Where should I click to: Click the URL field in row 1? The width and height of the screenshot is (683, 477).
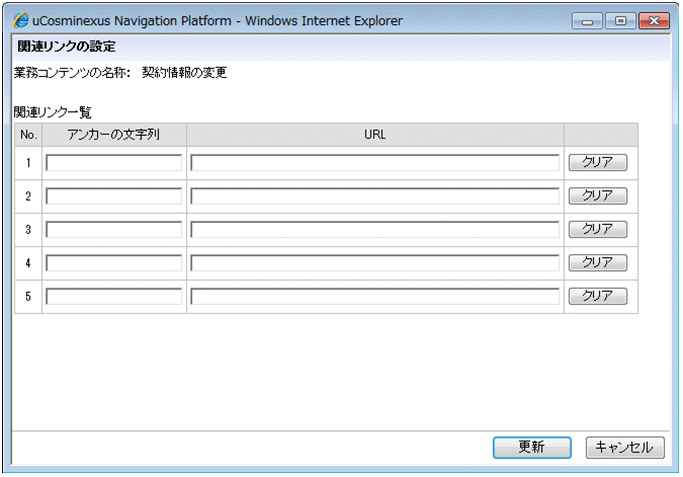click(375, 162)
